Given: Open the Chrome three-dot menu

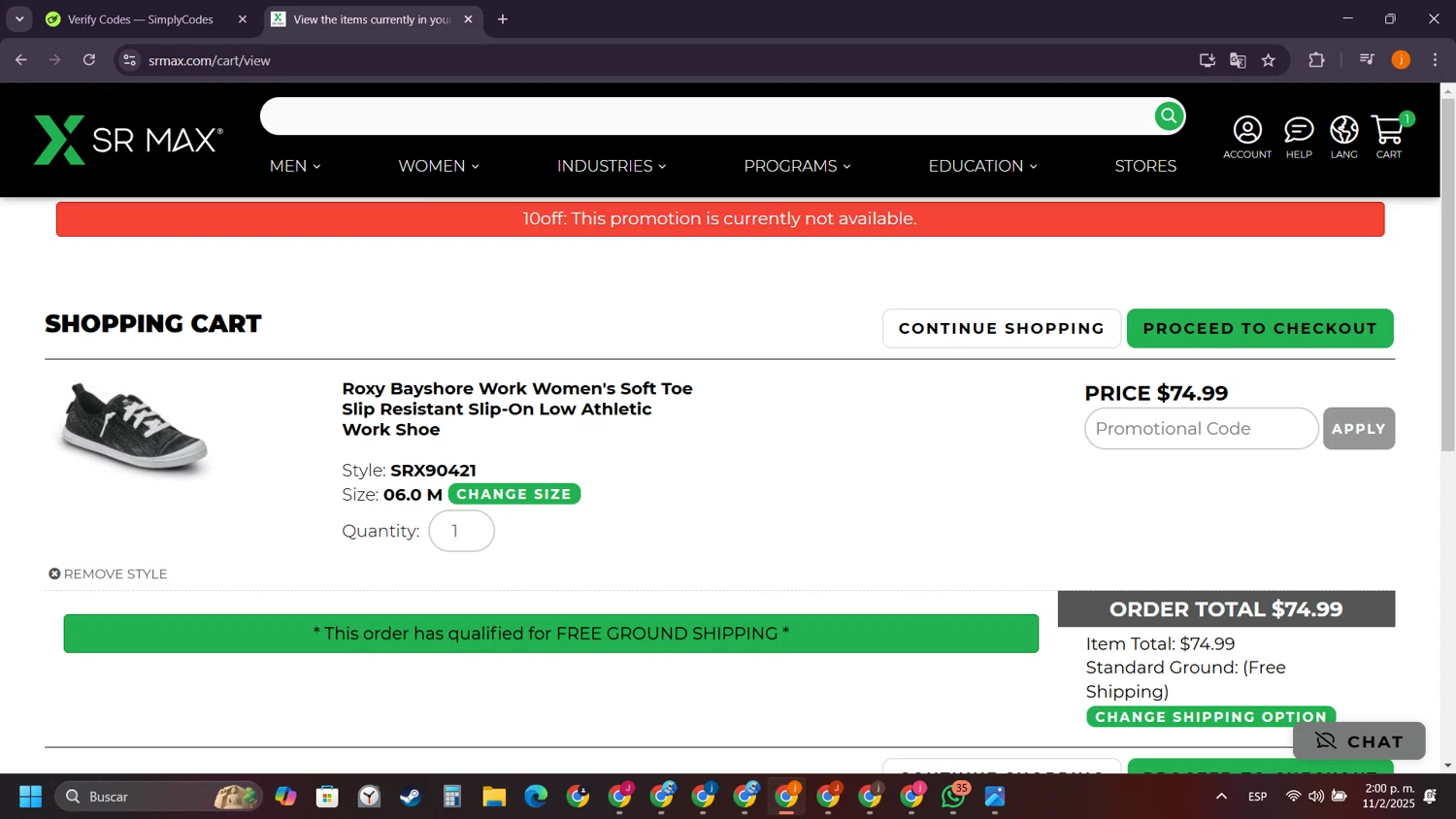Looking at the screenshot, I should [1435, 60].
